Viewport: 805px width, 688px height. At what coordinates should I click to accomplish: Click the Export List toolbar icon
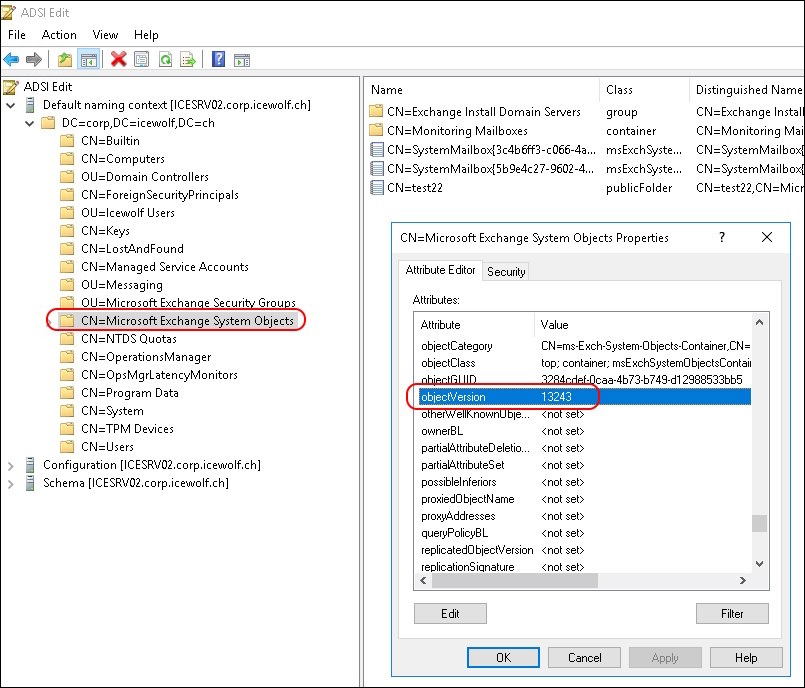[188, 59]
